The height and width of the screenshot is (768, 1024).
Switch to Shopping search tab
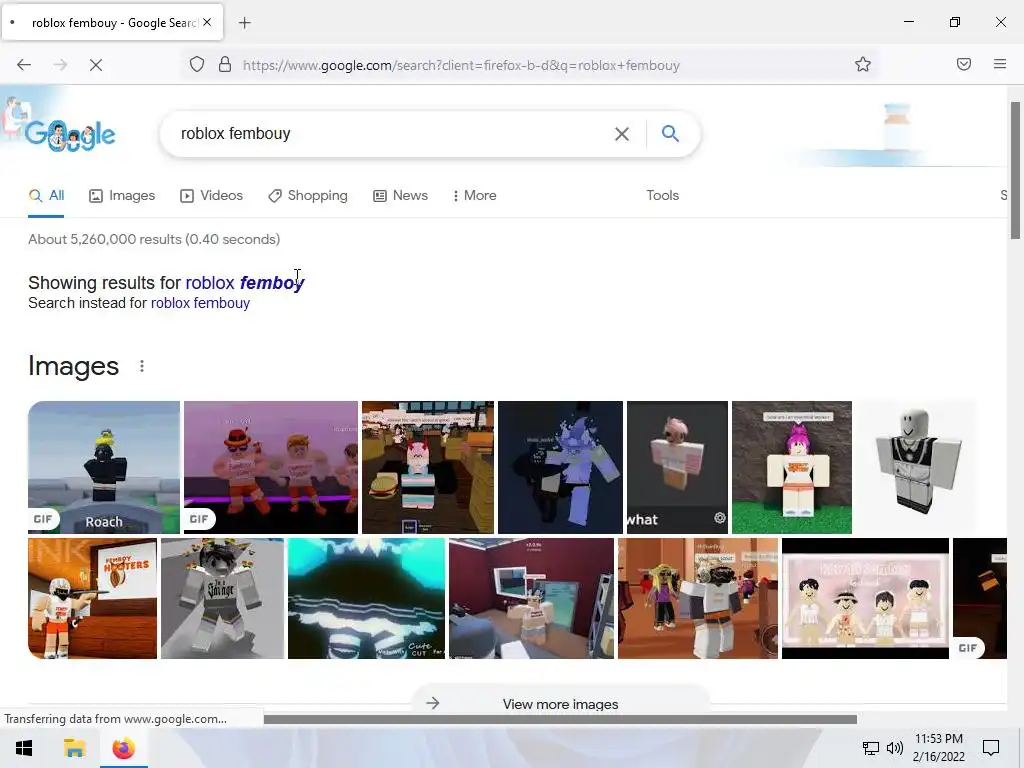coord(308,195)
